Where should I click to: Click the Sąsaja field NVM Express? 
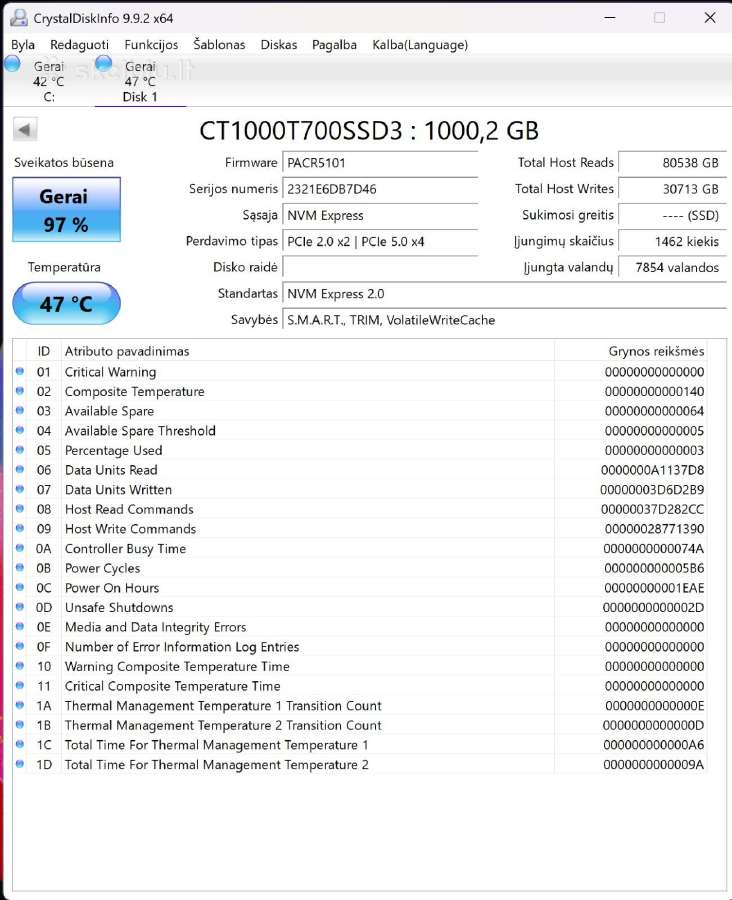point(380,215)
